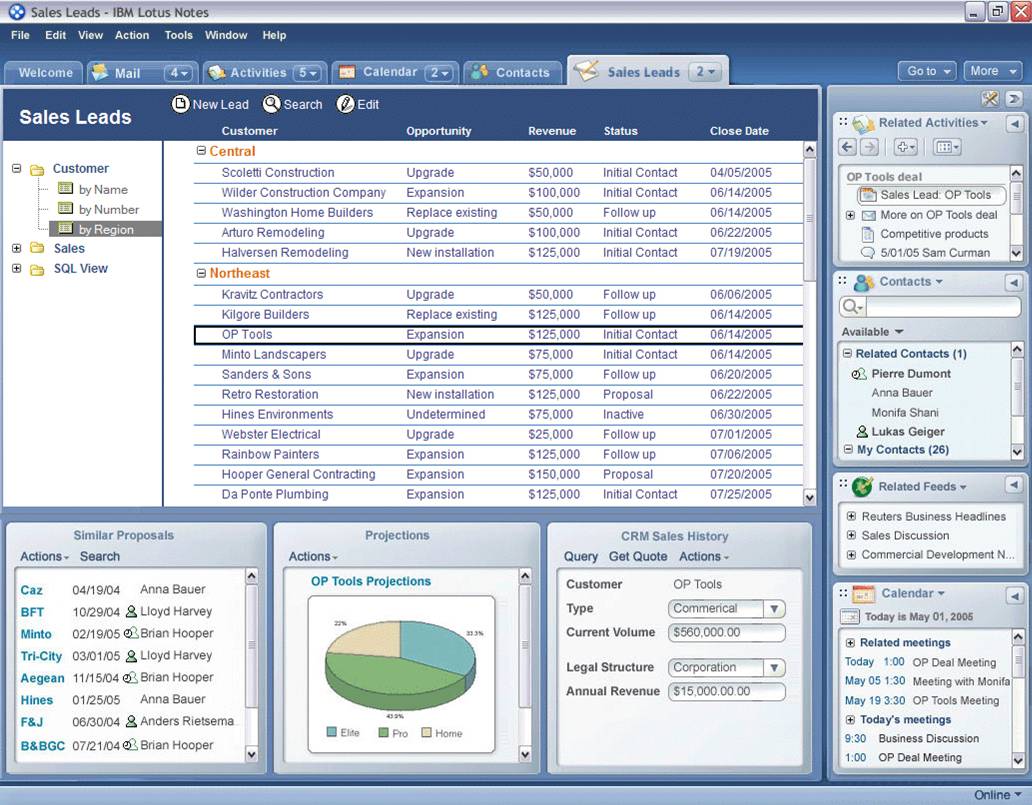Click the Sales Lead: OP Tools document icon
1032x805 pixels.
click(867, 196)
